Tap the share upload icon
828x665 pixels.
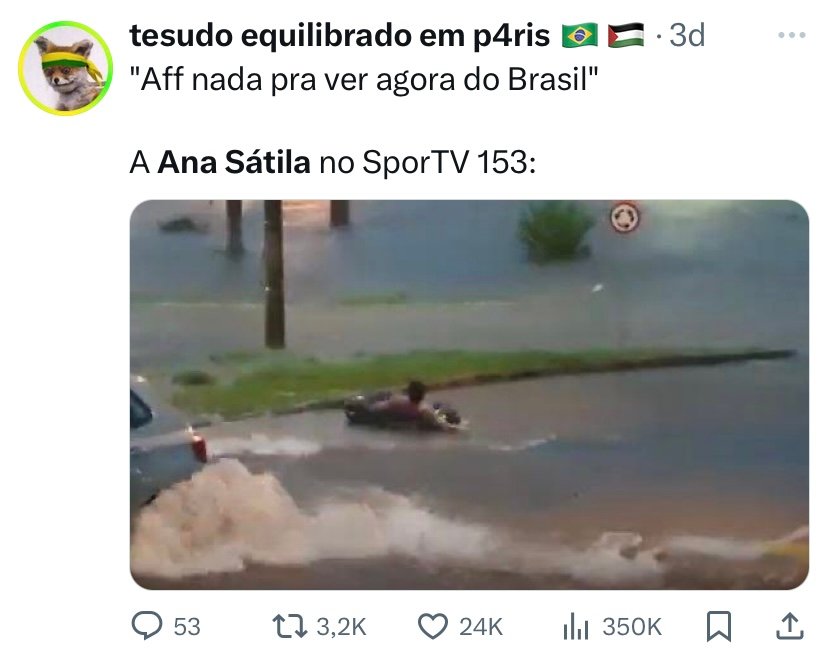tap(789, 626)
